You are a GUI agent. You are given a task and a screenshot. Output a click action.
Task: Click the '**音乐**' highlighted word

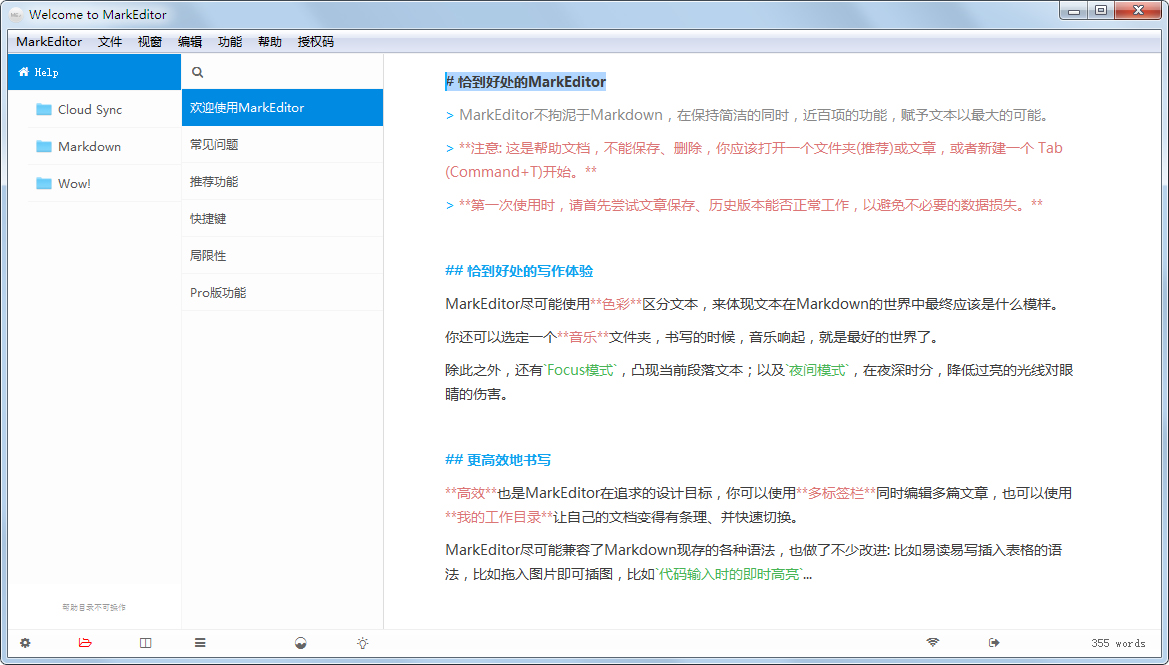(x=583, y=337)
